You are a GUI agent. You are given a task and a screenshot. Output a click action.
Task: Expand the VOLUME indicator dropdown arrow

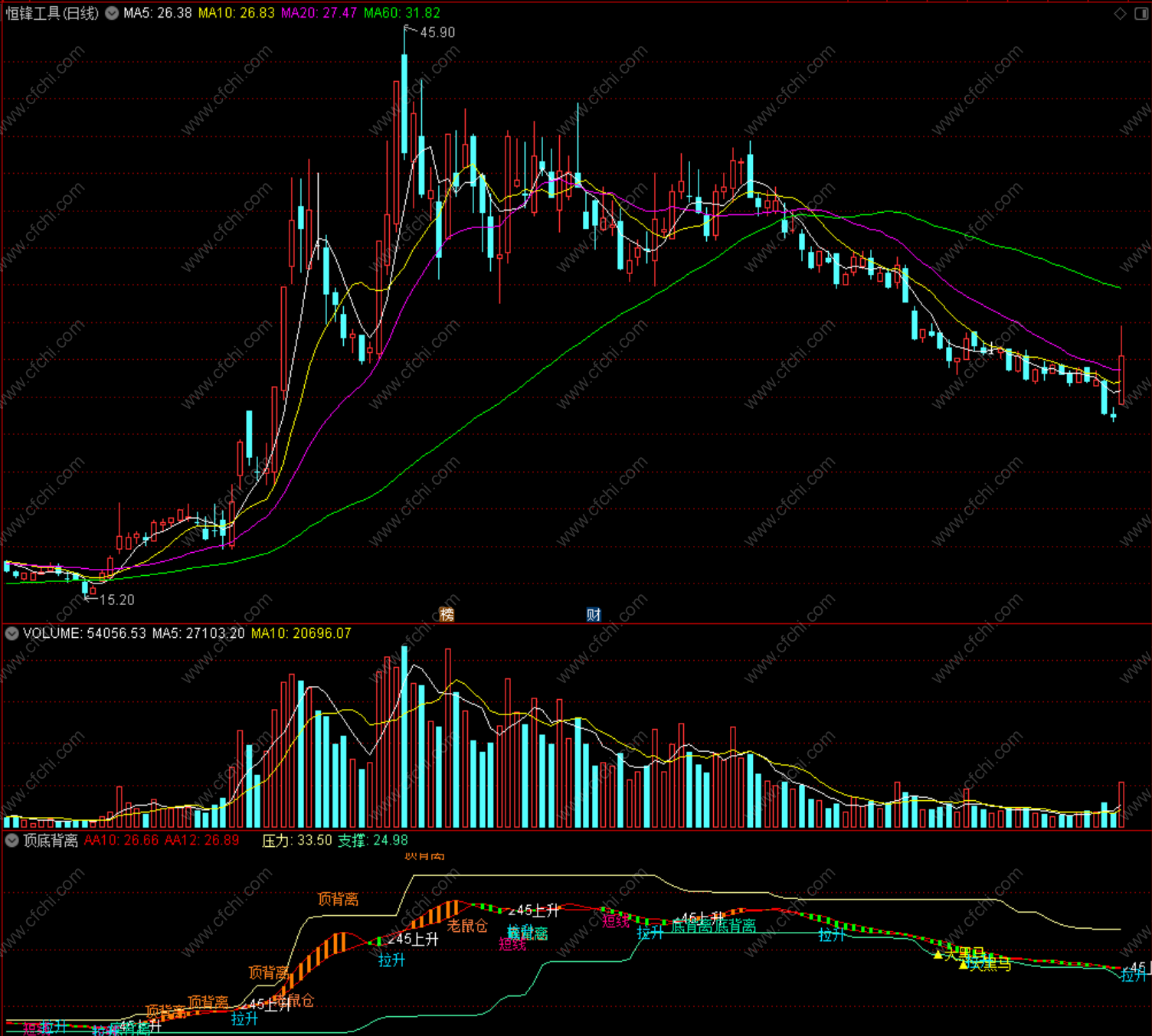12,633
